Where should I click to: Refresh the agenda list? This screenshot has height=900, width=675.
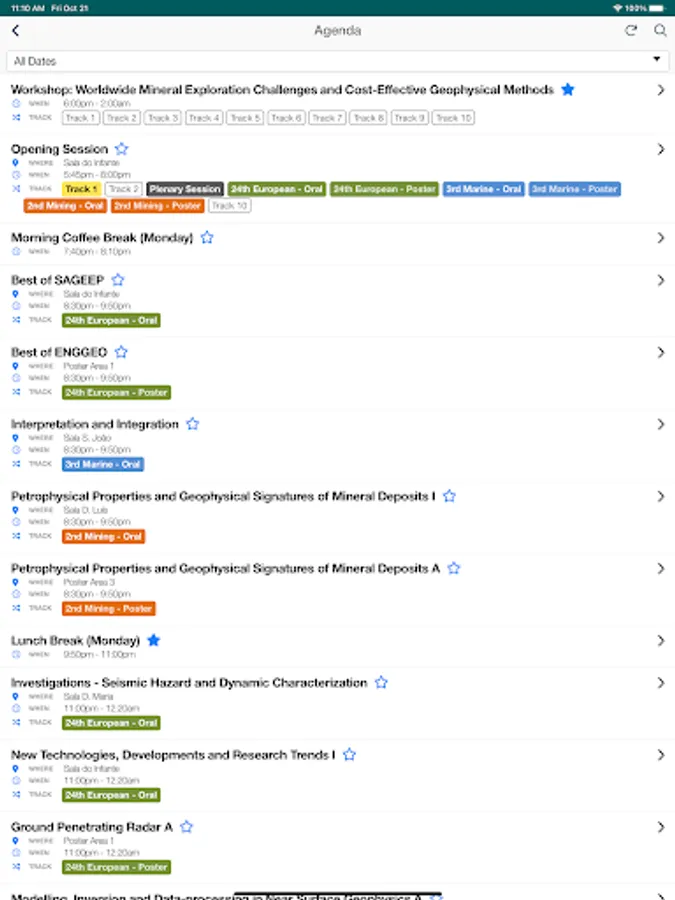(631, 31)
